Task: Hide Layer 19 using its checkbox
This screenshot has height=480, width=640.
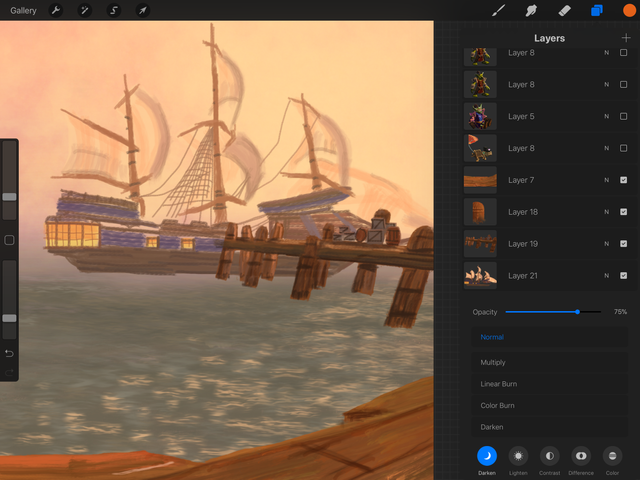Action: click(623, 244)
